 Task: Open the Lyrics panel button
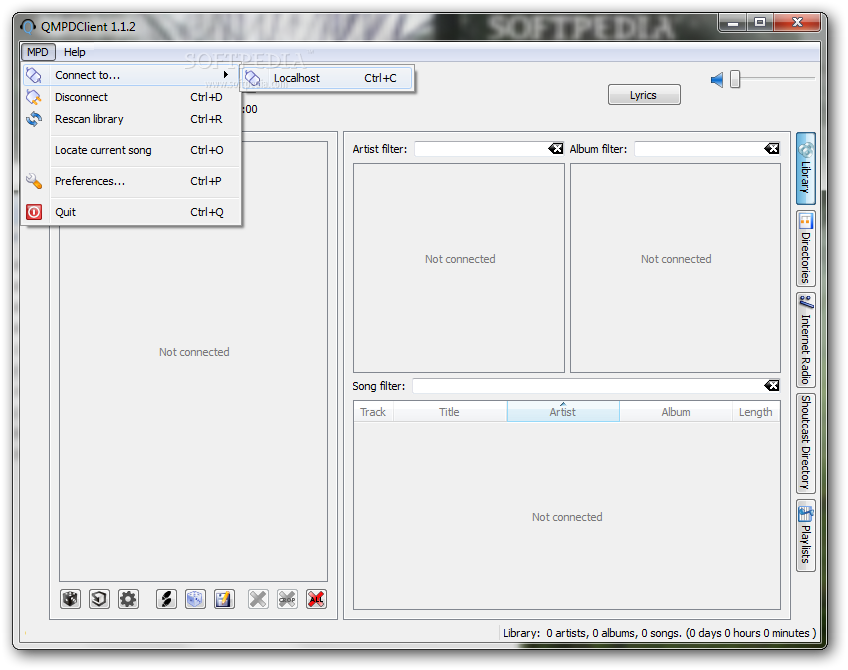644,95
